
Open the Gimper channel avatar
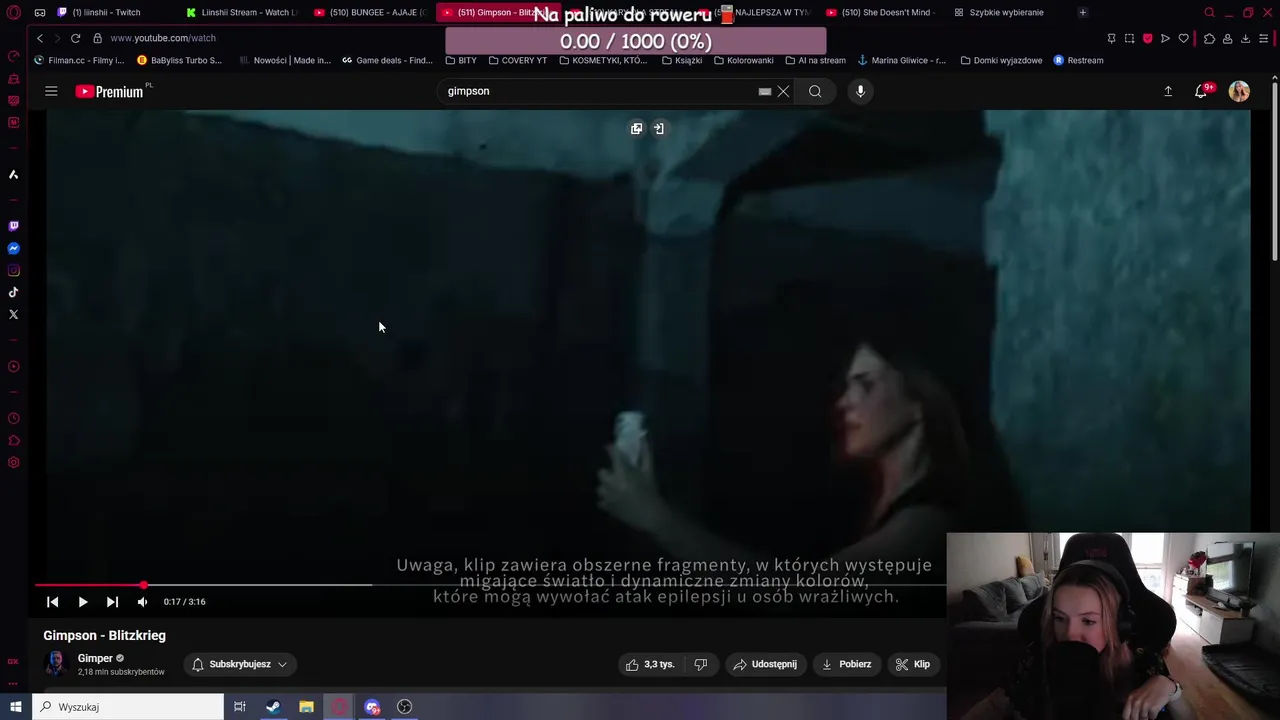coord(56,664)
